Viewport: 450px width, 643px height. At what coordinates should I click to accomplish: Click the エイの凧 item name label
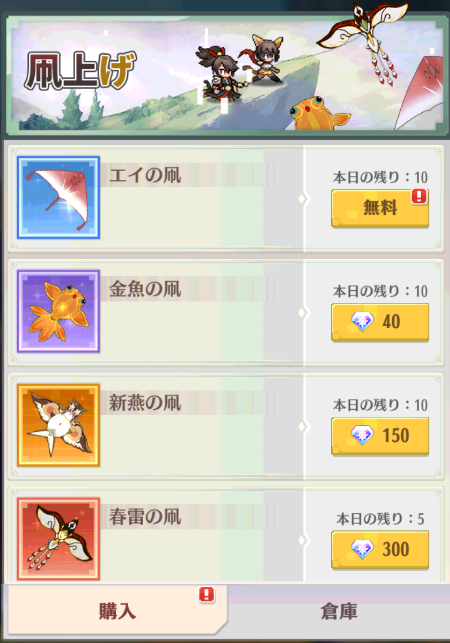[x=145, y=175]
